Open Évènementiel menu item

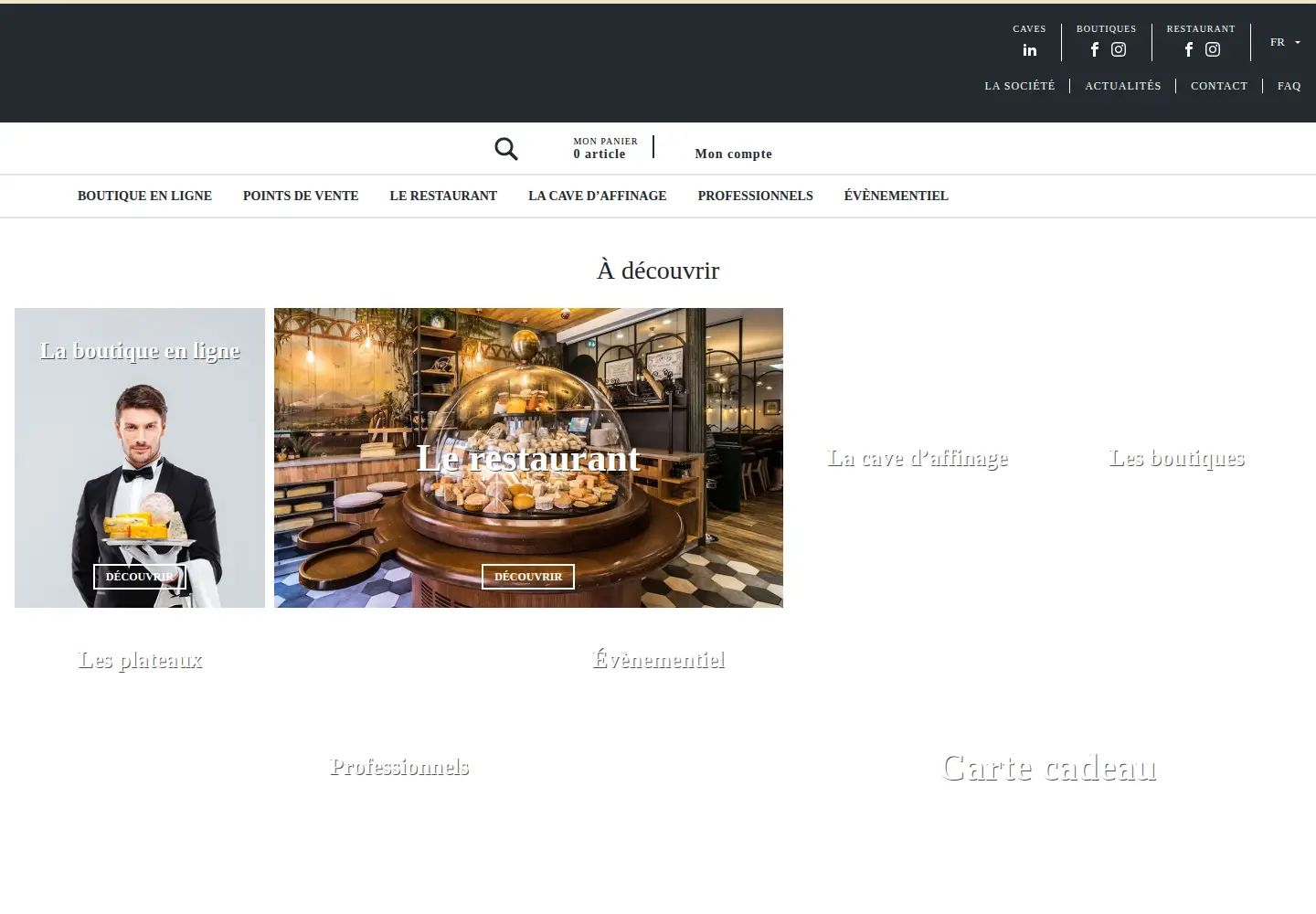click(897, 196)
